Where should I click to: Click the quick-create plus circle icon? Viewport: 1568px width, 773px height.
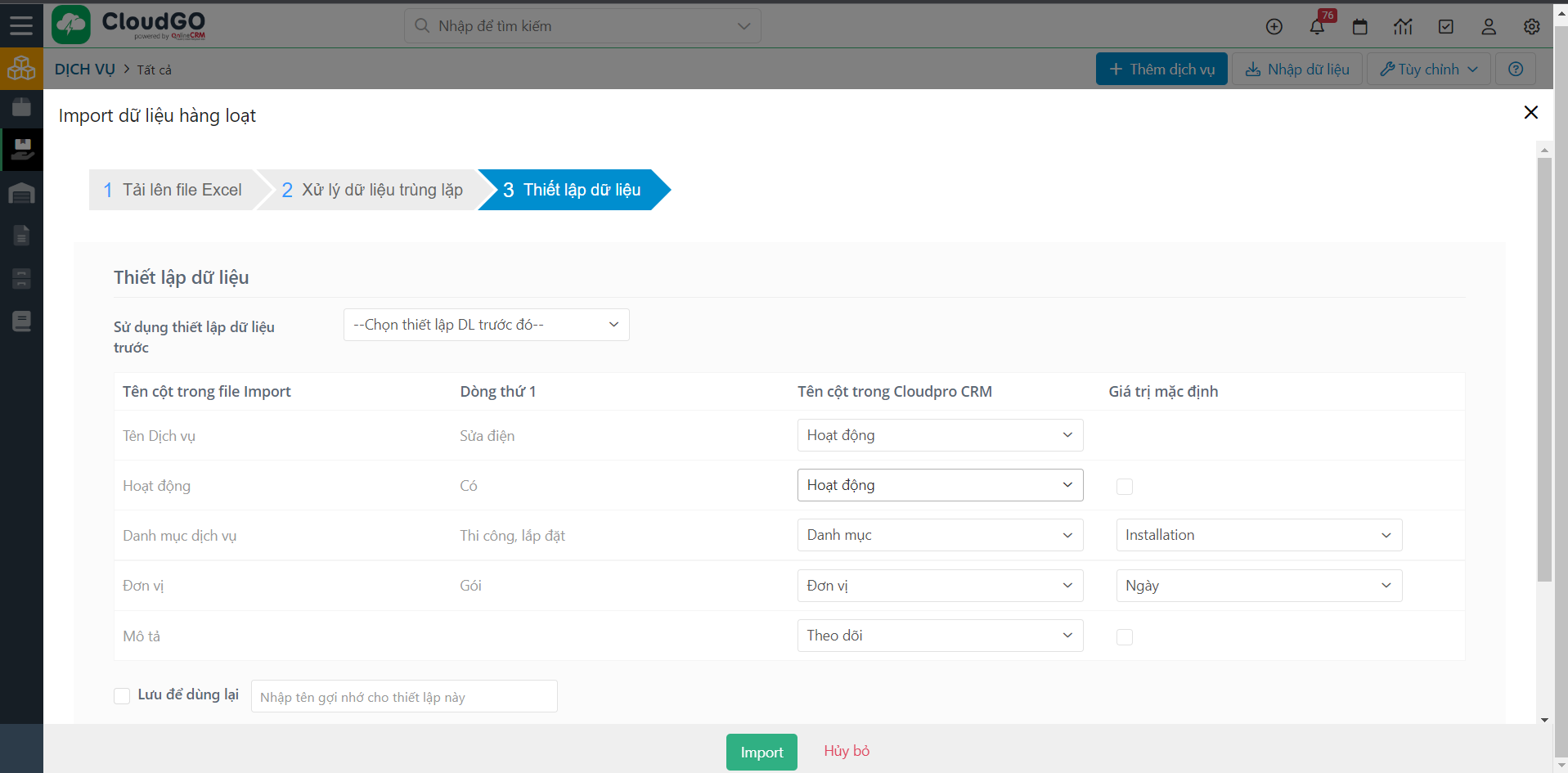[x=1274, y=27]
